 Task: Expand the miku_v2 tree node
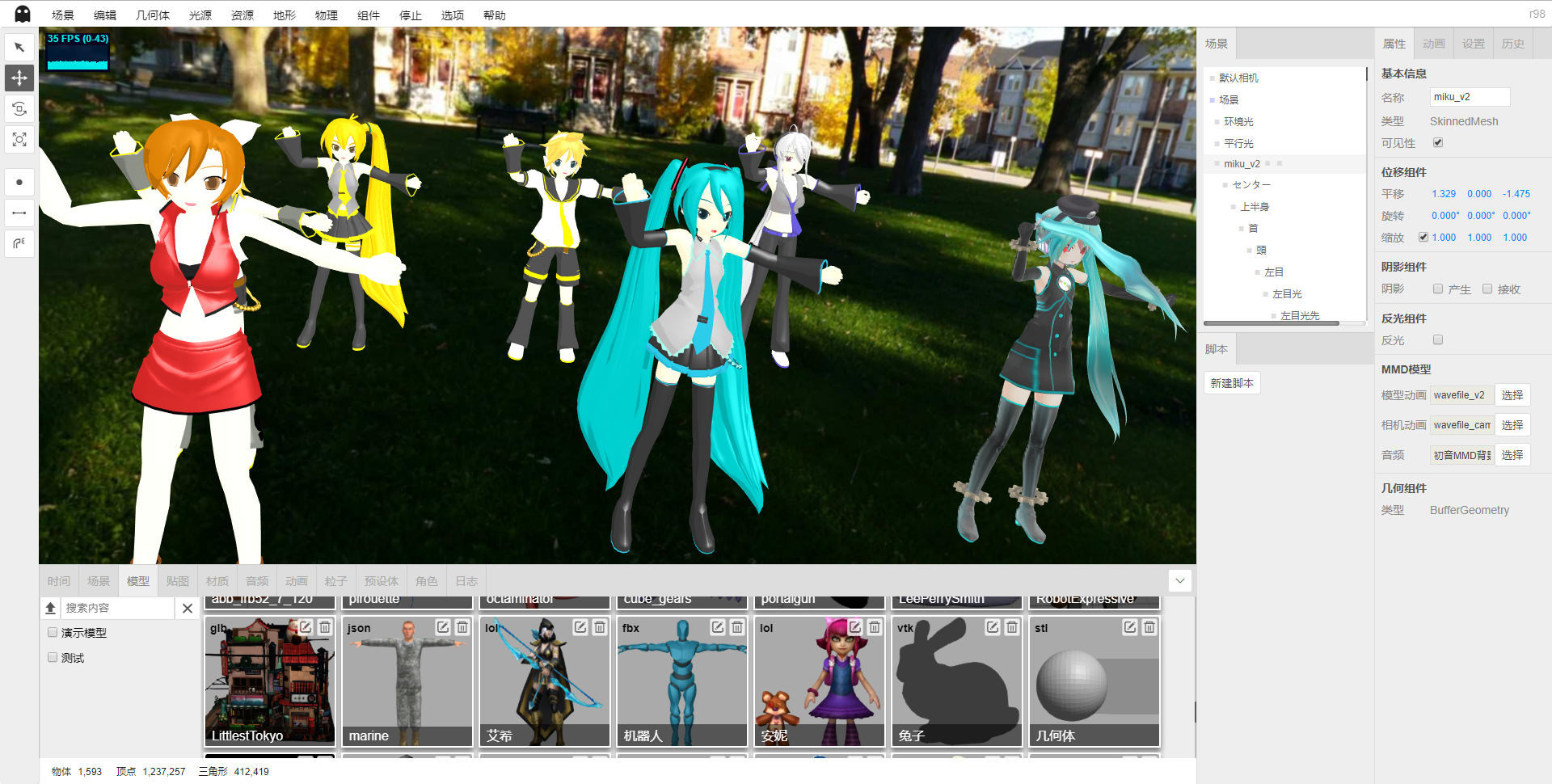[x=1216, y=163]
